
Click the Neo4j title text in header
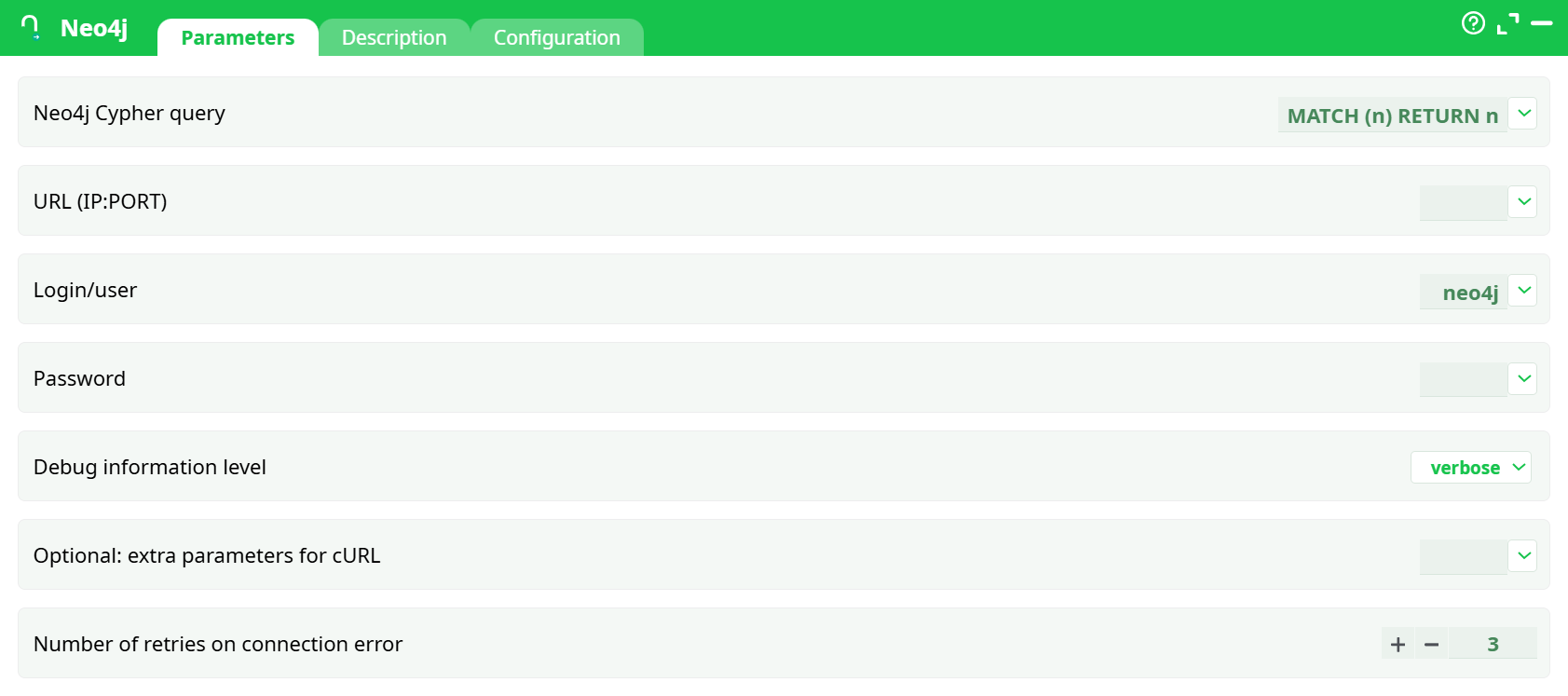(94, 29)
